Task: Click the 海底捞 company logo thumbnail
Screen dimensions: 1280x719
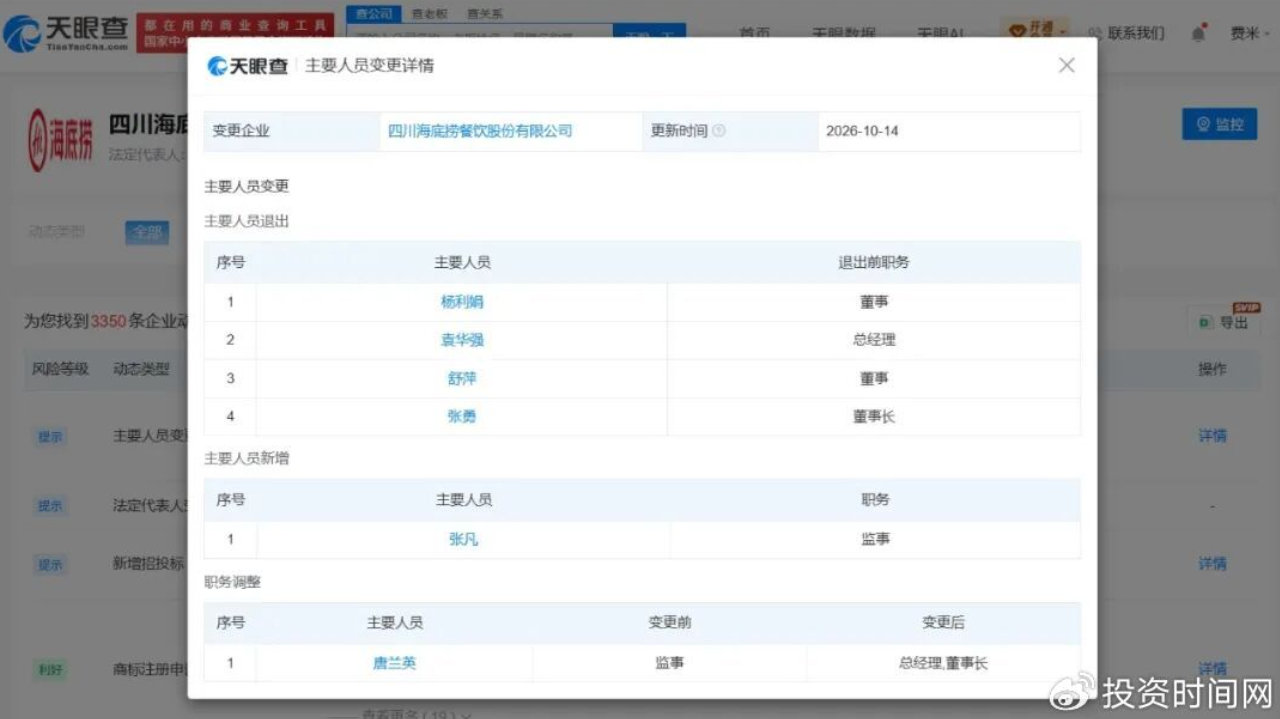Action: coord(60,140)
